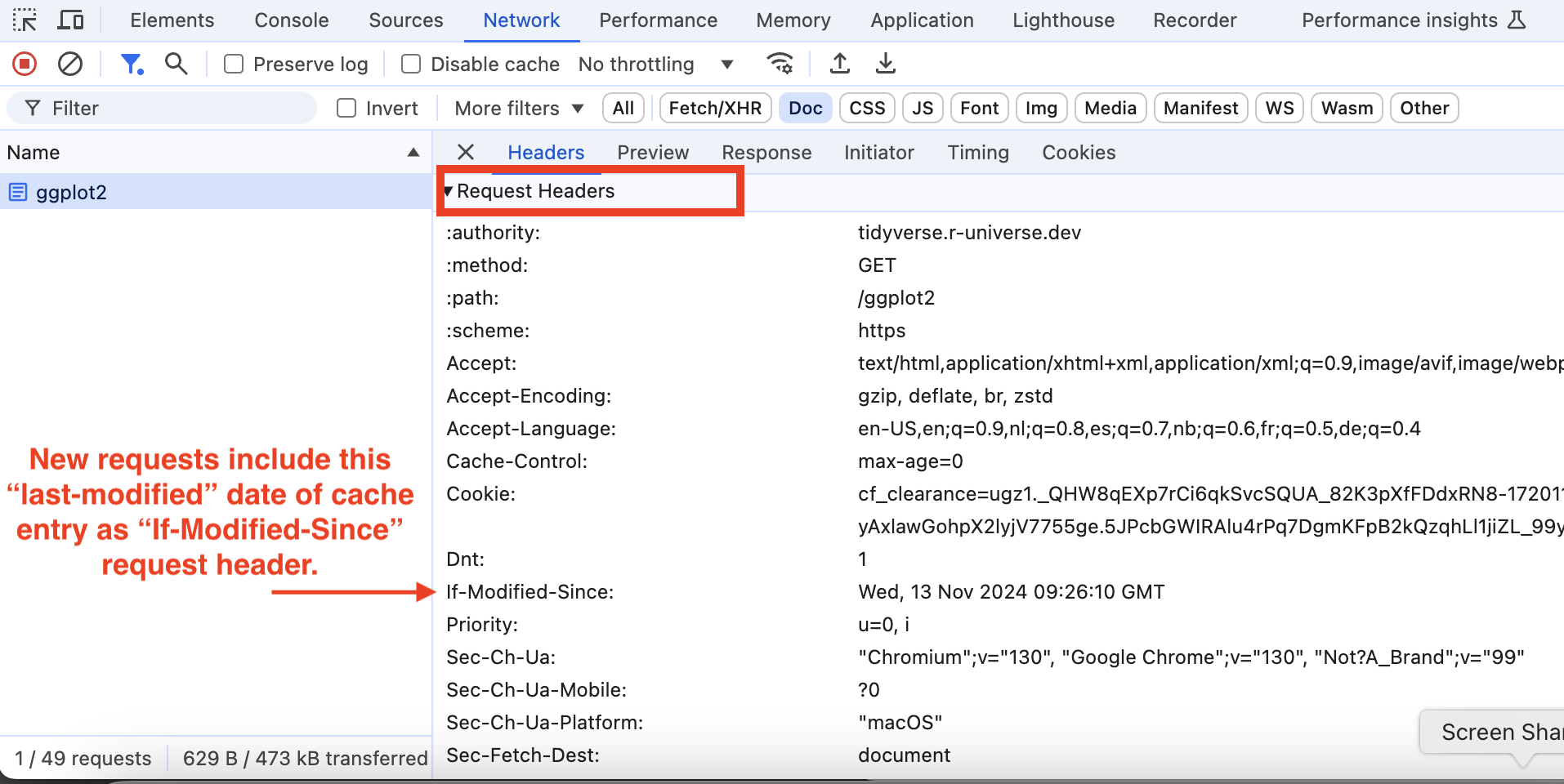
Task: Import HAR file with upload icon
Action: pyautogui.click(x=839, y=64)
